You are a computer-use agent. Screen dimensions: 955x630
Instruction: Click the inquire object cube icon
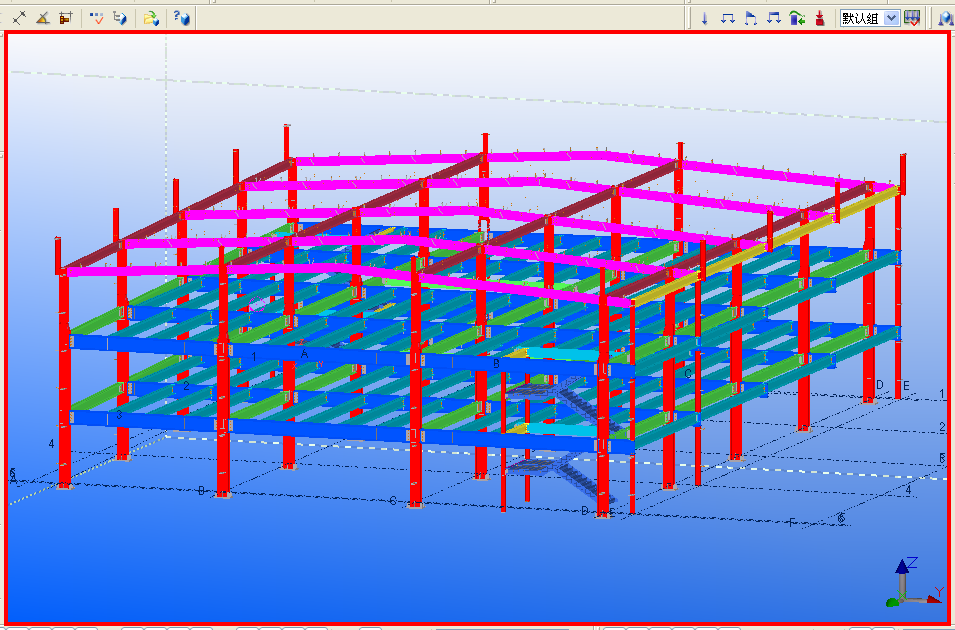pos(119,18)
